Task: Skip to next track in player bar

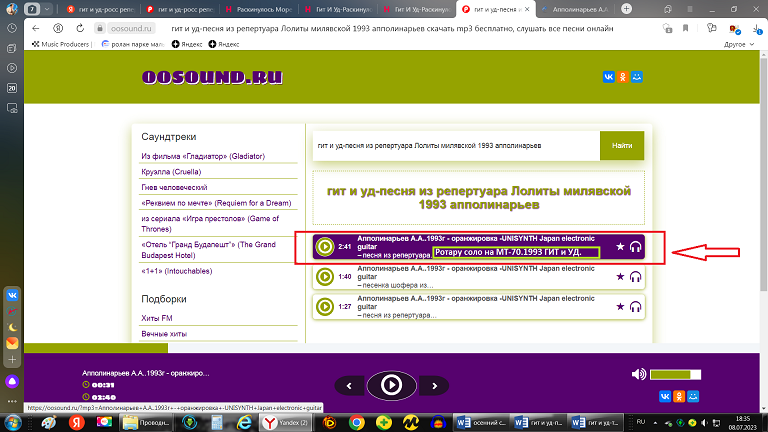Action: [x=434, y=386]
